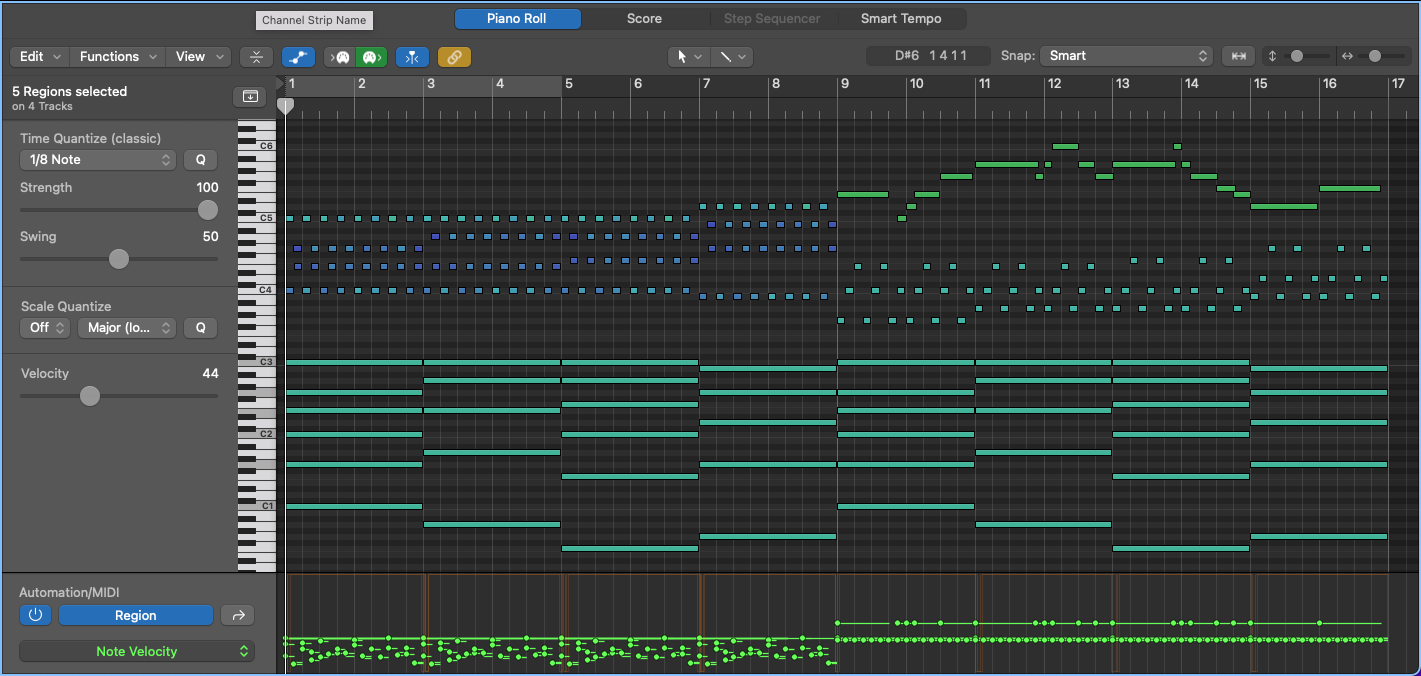Disable green MIDI Out toggle
Image resolution: width=1421 pixels, height=676 pixels.
[x=371, y=57]
